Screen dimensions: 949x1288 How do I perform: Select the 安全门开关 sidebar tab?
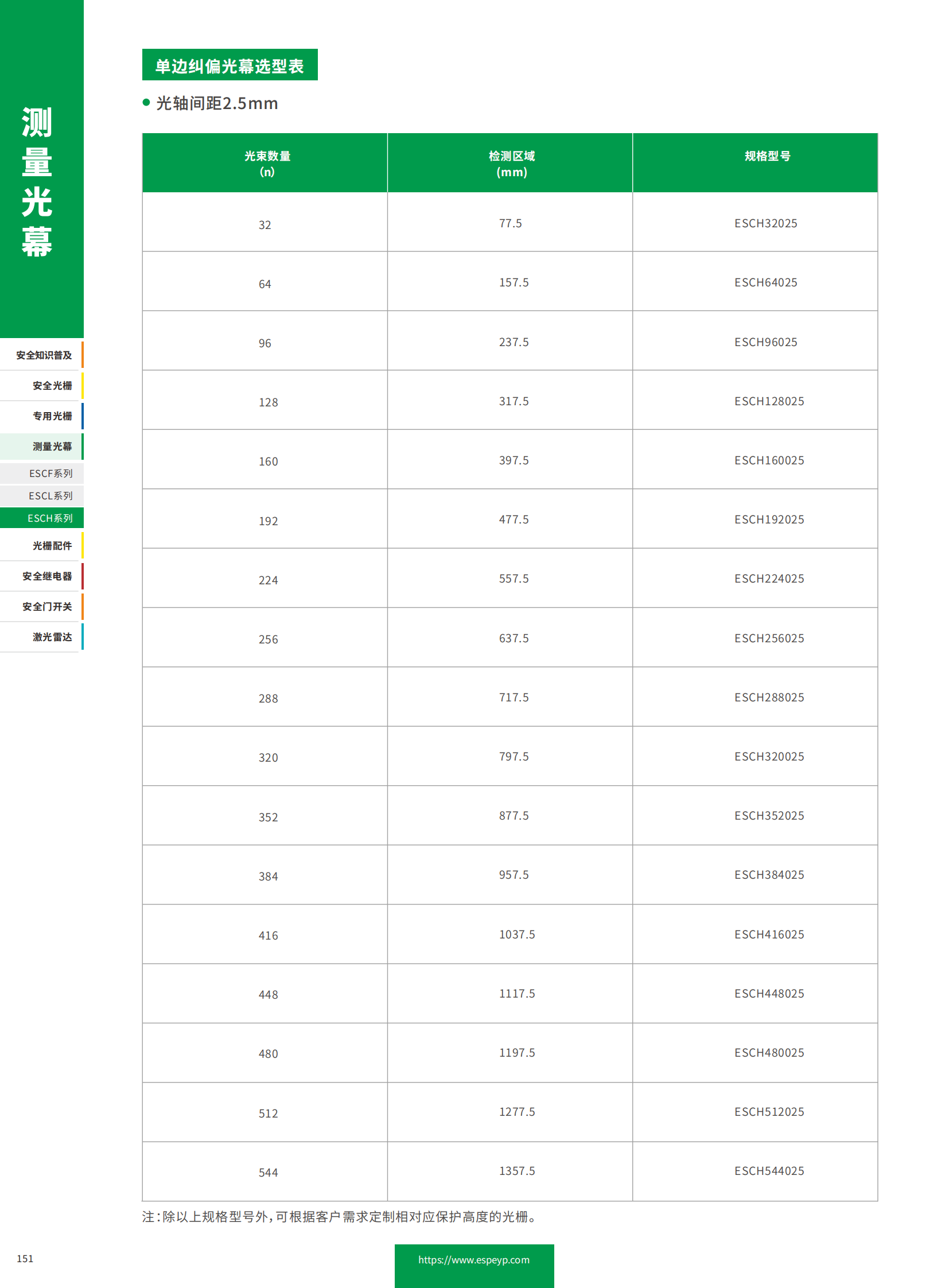(x=47, y=607)
